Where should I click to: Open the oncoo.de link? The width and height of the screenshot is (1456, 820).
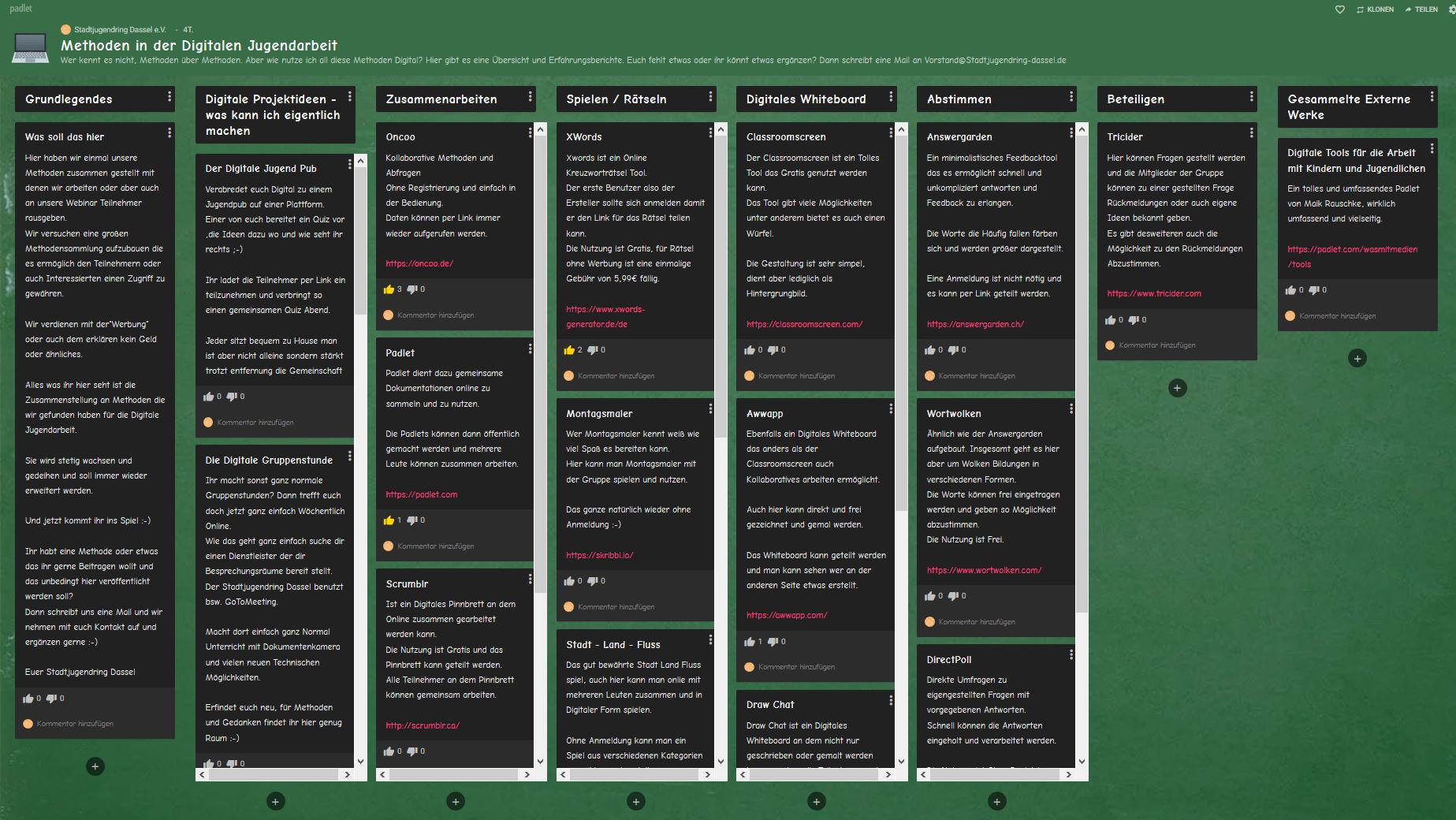point(419,263)
